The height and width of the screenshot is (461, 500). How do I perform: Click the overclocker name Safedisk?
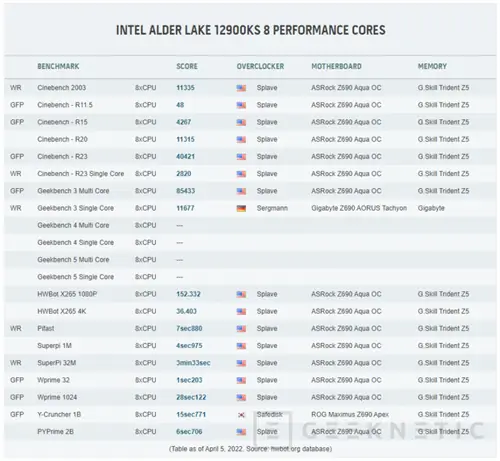(x=270, y=414)
